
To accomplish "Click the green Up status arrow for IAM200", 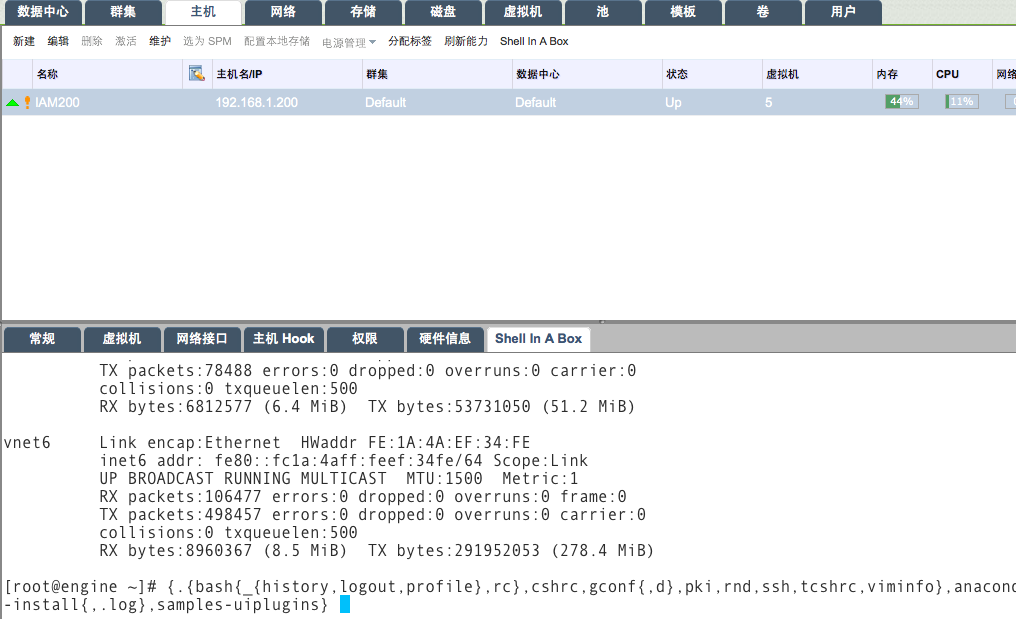I will coord(12,102).
